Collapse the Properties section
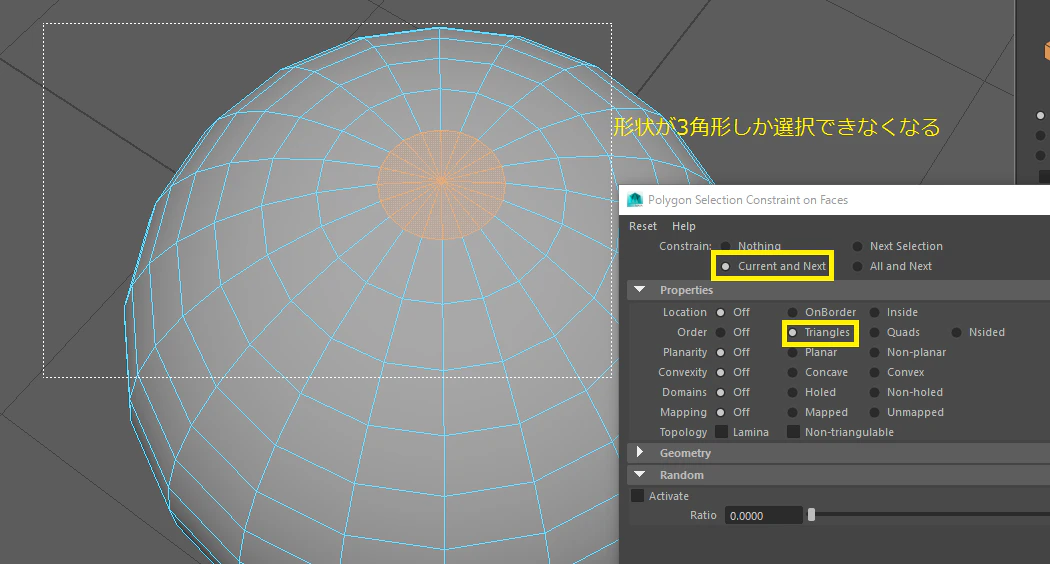Screen dimensions: 1050x564 640,290
